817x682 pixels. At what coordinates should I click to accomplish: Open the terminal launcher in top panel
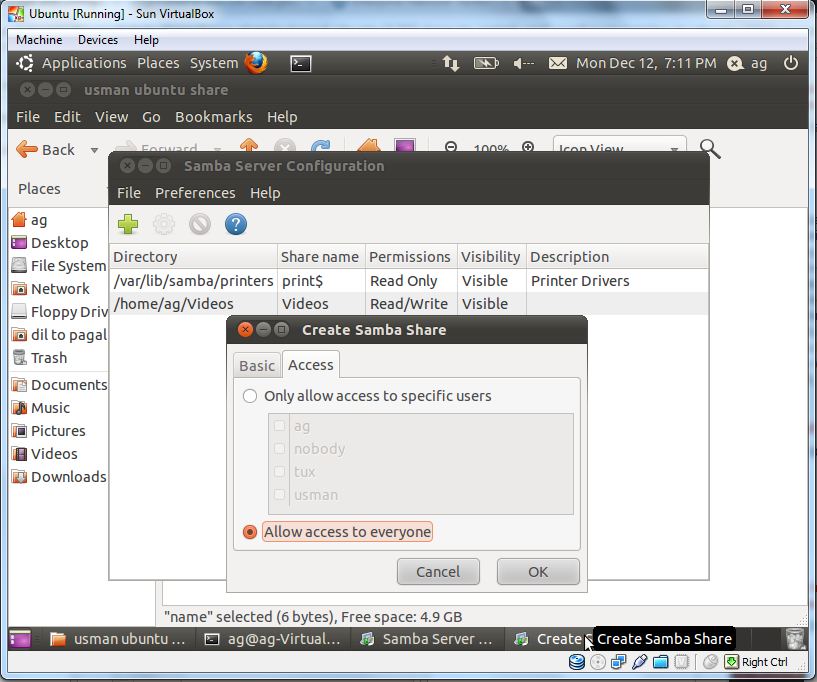[x=301, y=64]
